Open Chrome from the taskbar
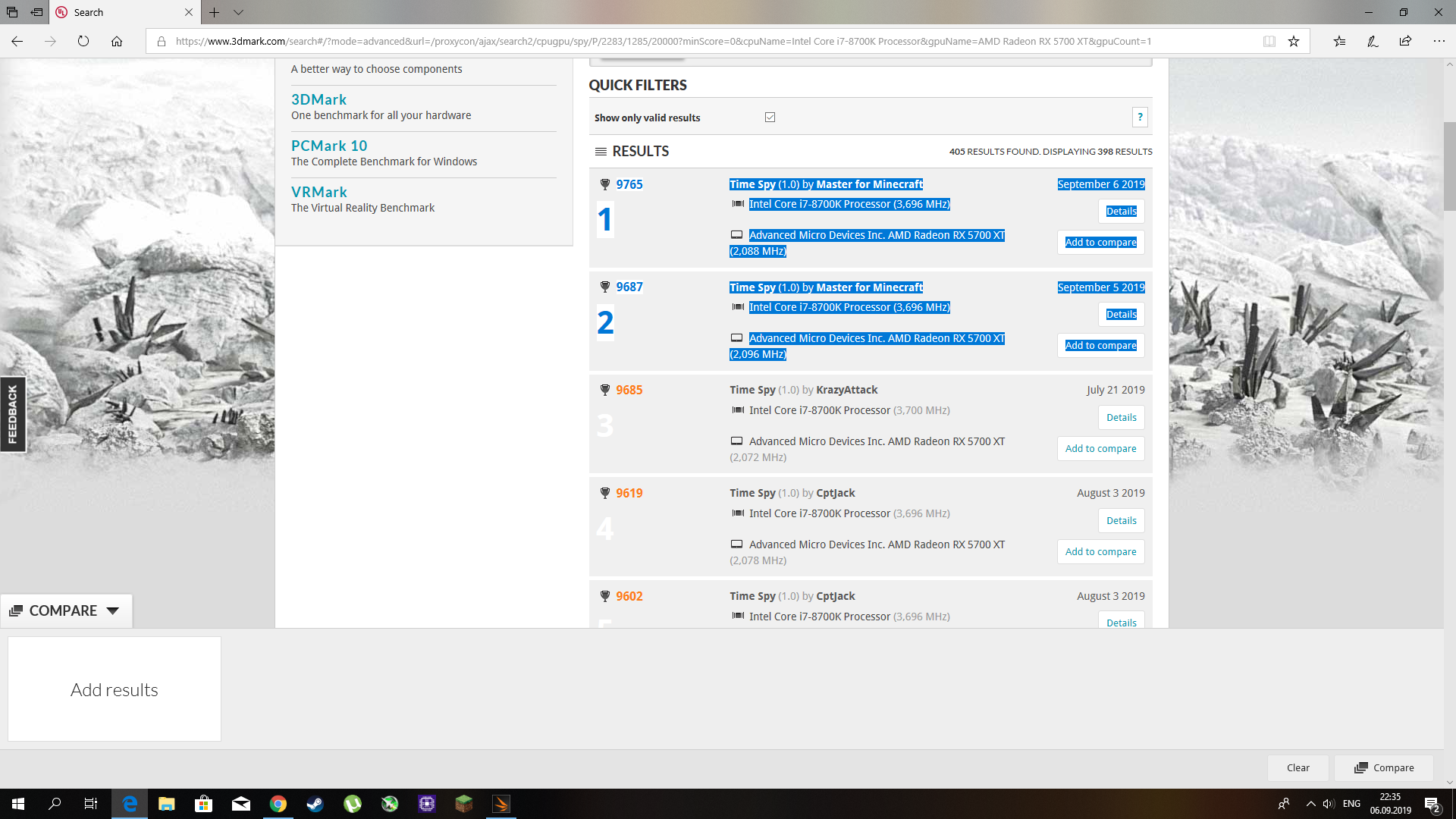Image resolution: width=1456 pixels, height=819 pixels. [278, 804]
